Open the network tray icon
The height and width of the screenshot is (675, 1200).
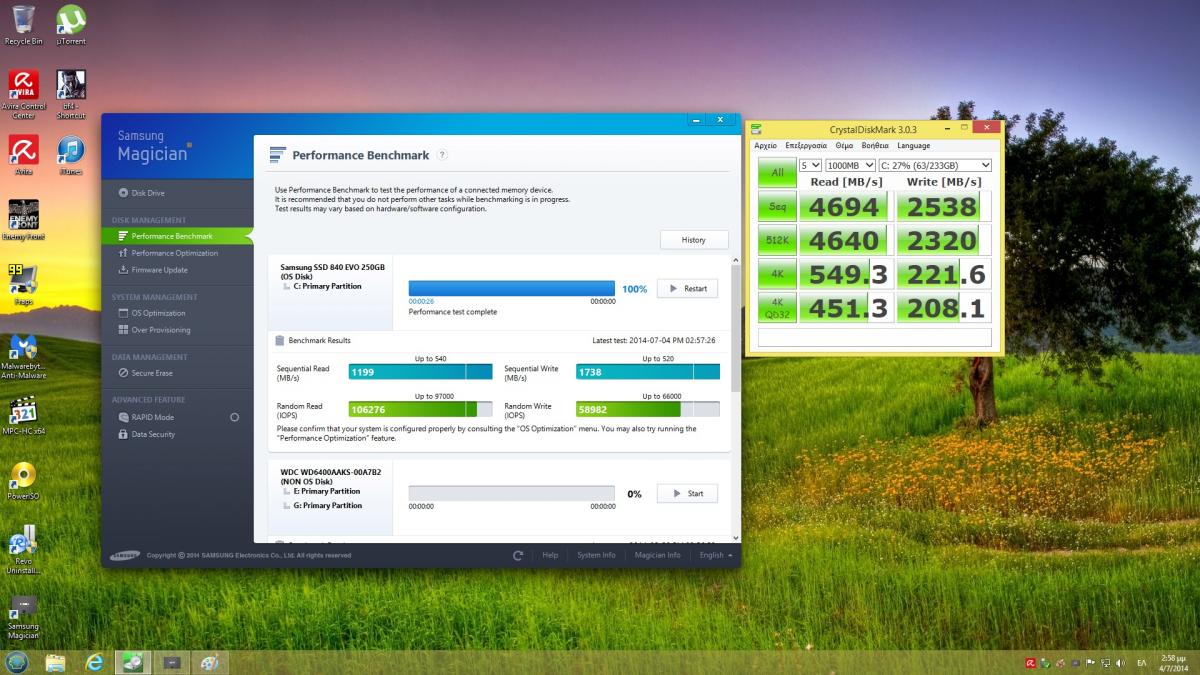coord(1104,663)
